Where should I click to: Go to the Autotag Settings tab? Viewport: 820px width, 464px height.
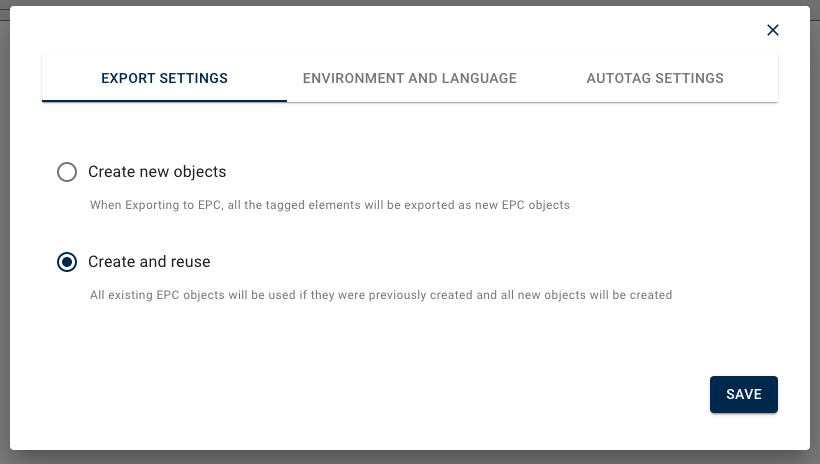tap(655, 78)
